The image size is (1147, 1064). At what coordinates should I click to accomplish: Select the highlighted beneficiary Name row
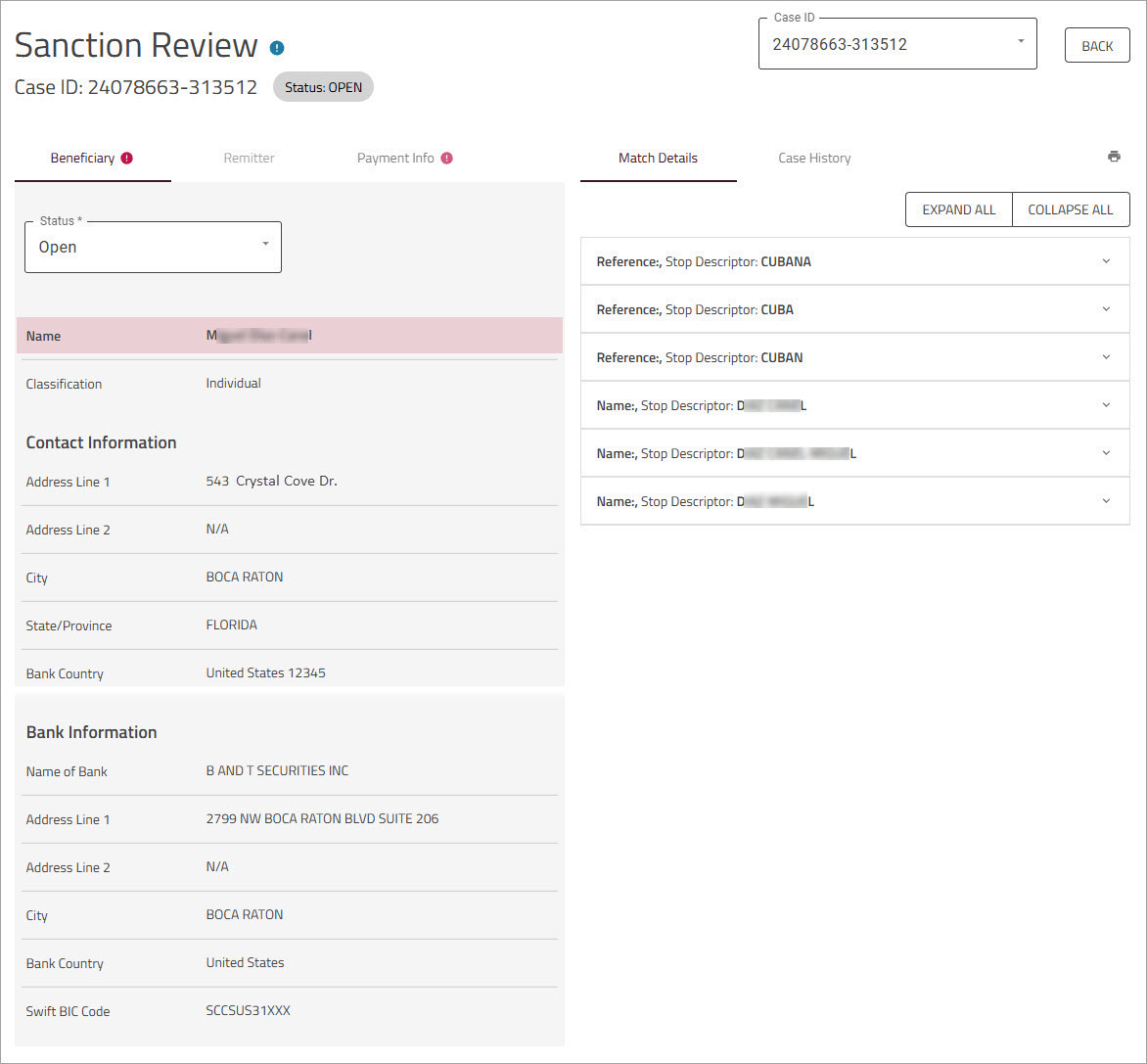click(289, 335)
